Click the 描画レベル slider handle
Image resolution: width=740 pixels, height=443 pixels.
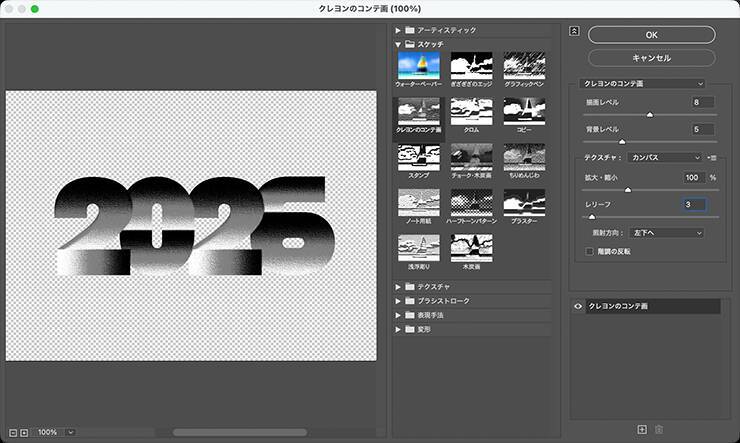(x=650, y=115)
